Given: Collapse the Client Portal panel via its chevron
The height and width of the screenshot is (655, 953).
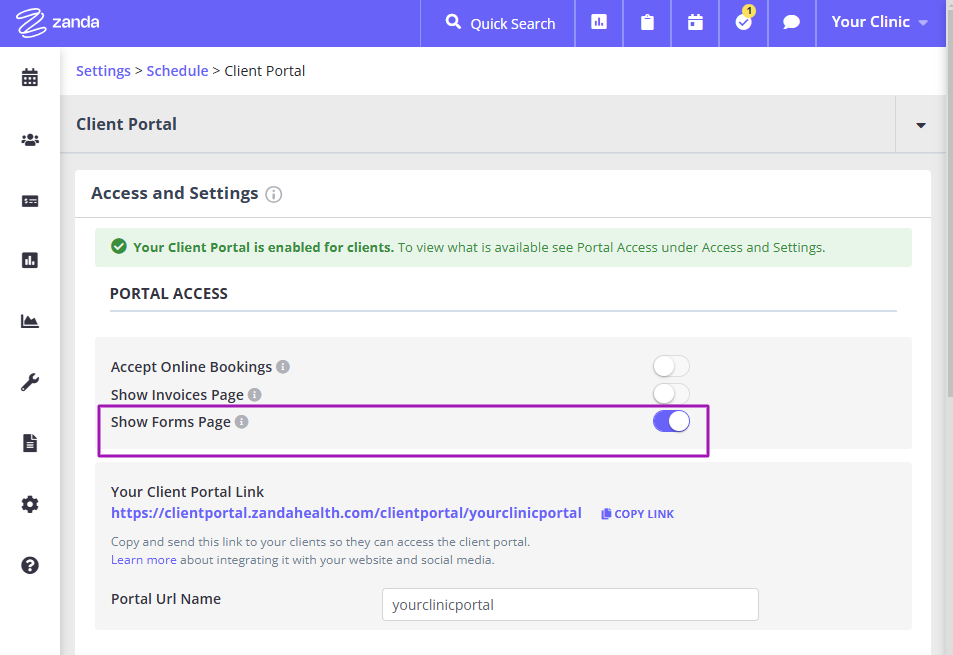Looking at the screenshot, I should point(920,123).
